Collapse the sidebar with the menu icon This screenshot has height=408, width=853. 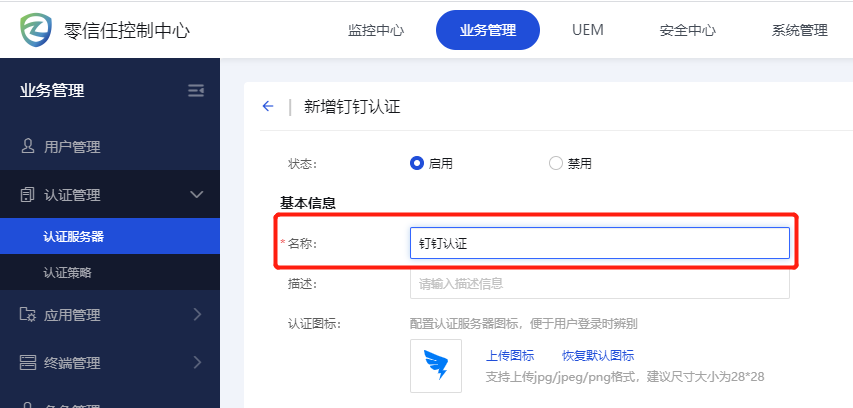pyautogui.click(x=196, y=91)
